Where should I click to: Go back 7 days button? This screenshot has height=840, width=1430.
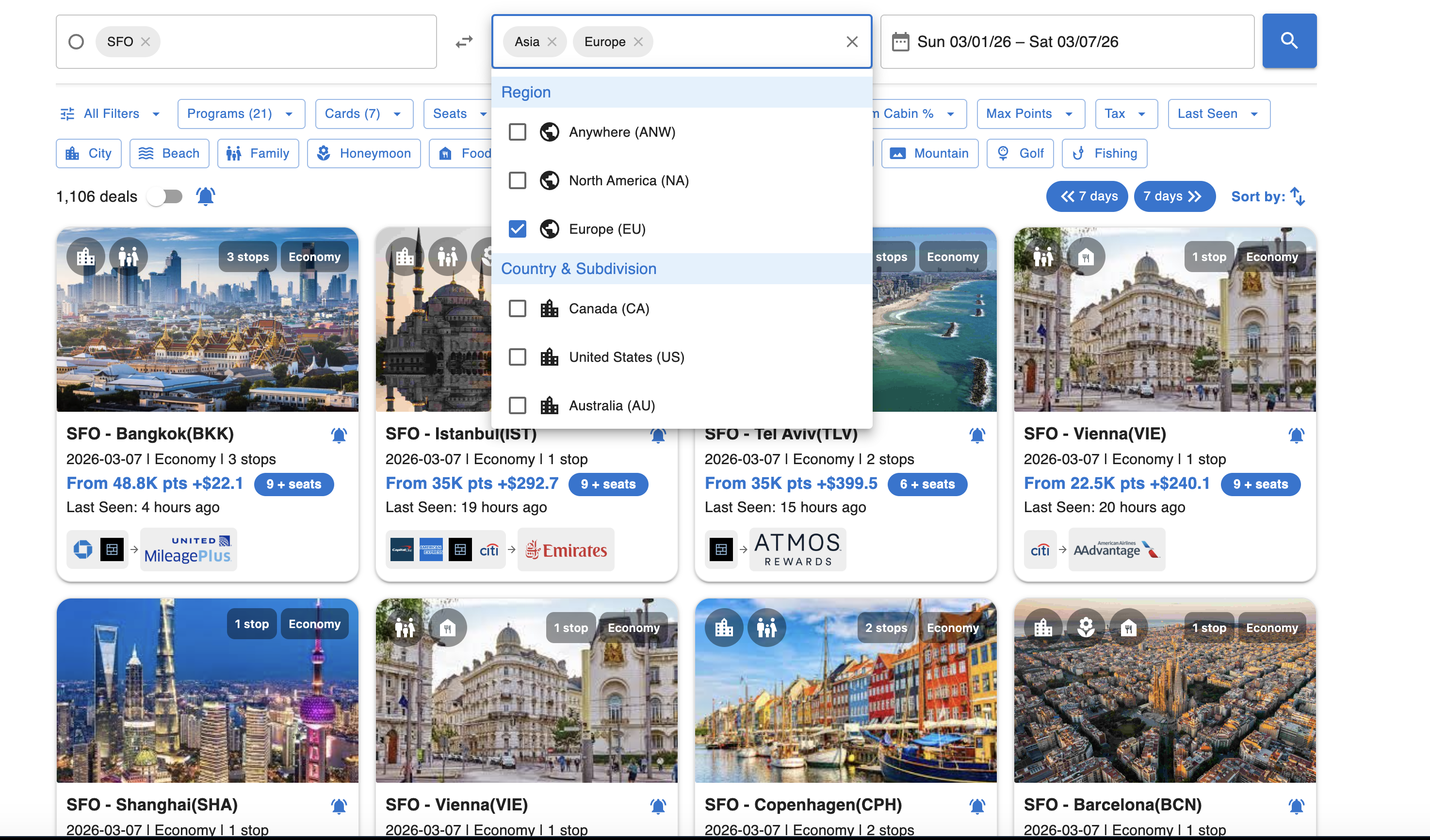pyautogui.click(x=1087, y=196)
